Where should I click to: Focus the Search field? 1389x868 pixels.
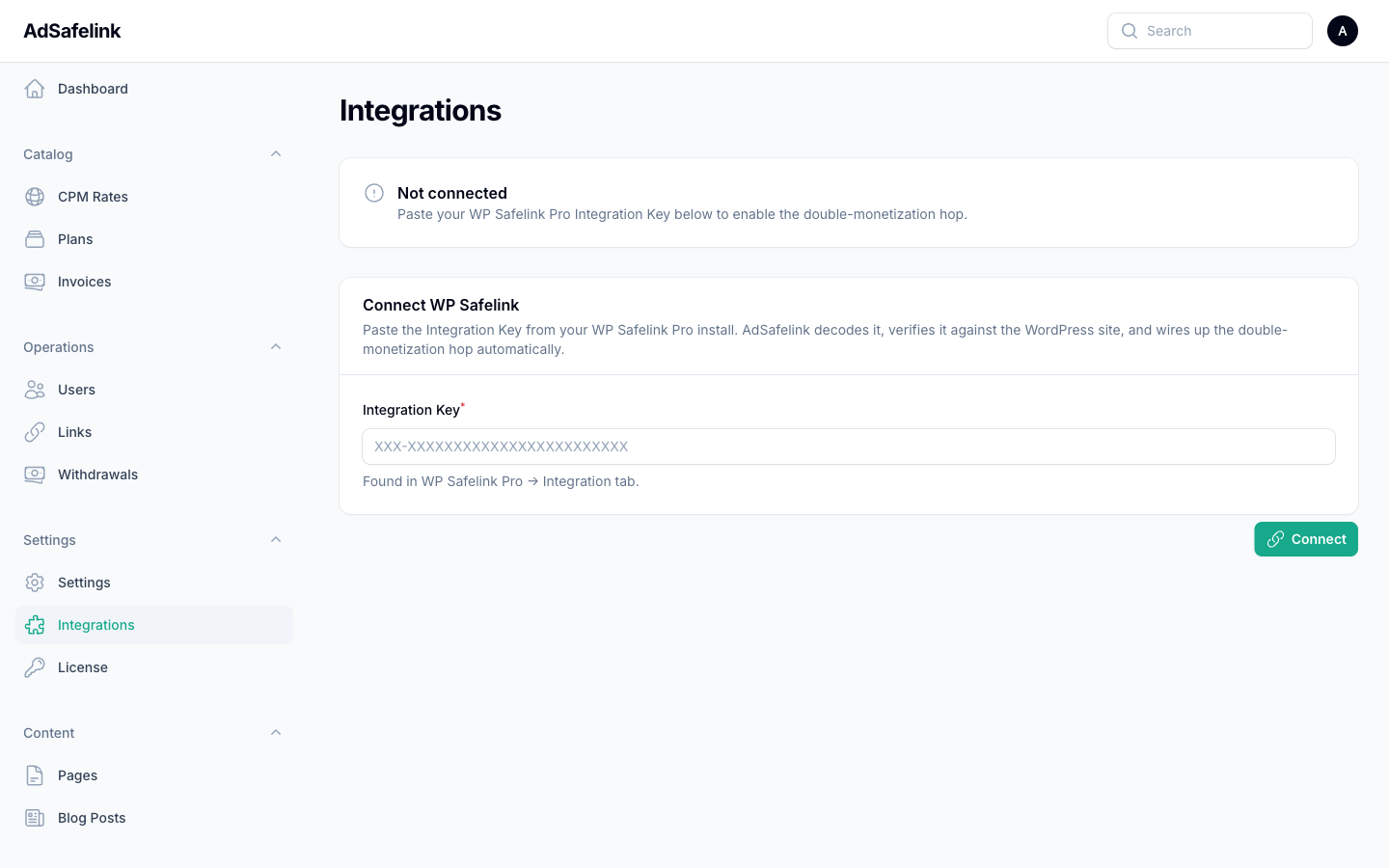[1210, 31]
